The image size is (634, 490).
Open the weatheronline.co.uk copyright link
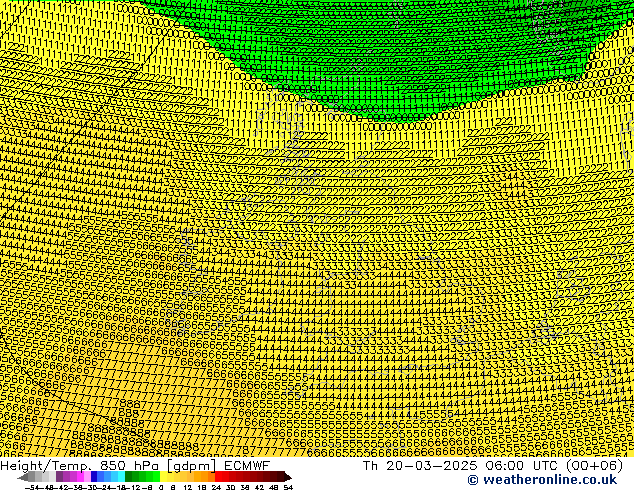tap(542, 480)
